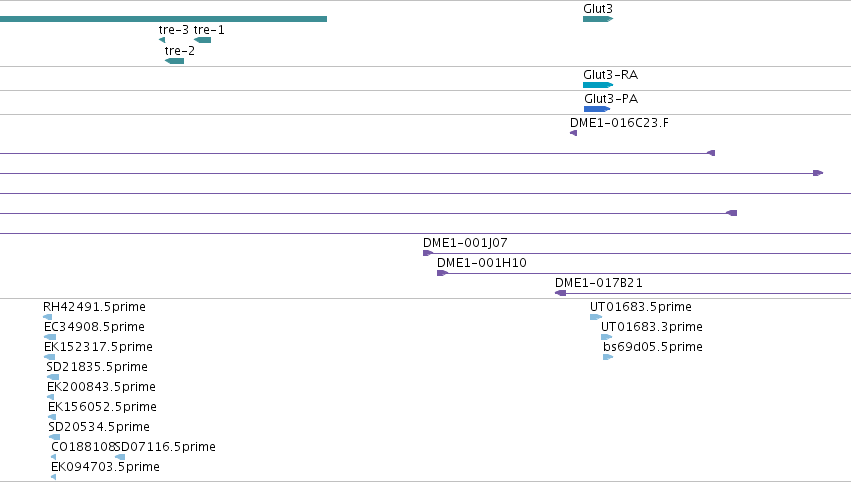Click the small tre-3 gene arrow
This screenshot has height=482, width=851.
[162, 40]
